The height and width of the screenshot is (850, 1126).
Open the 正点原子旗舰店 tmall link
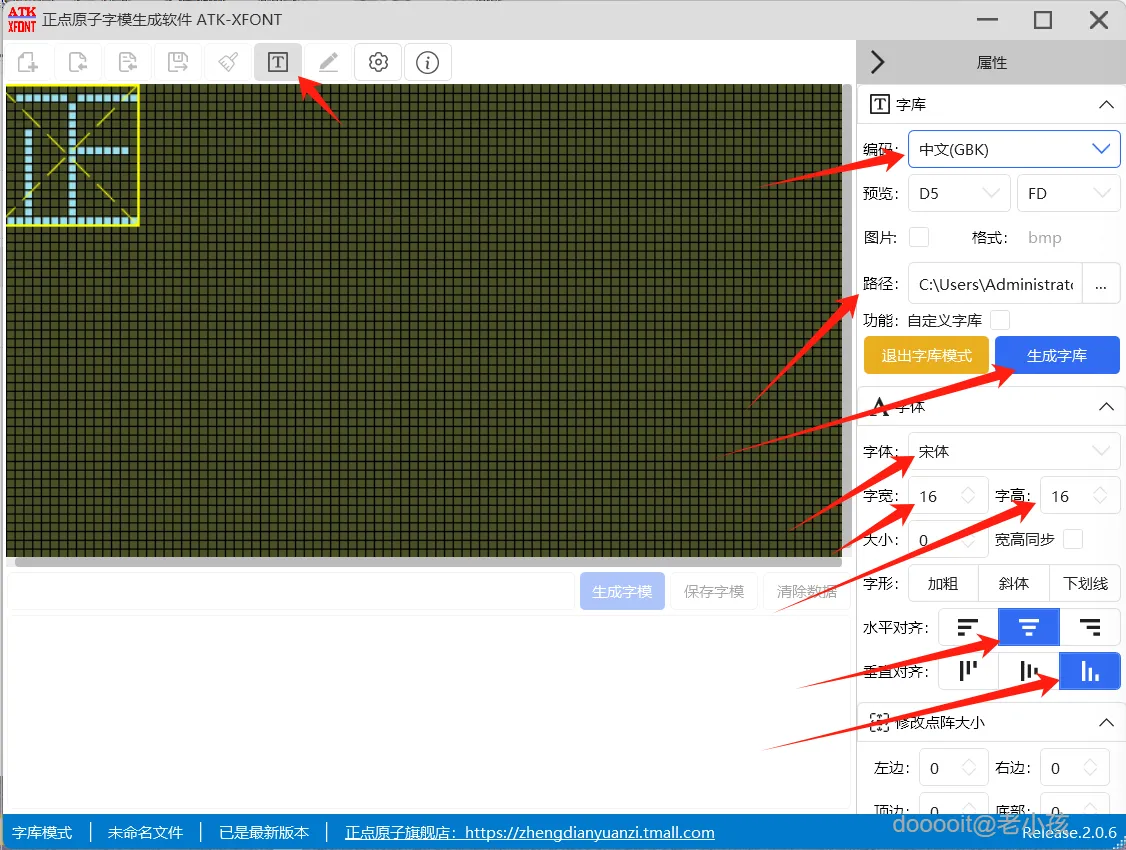click(529, 833)
